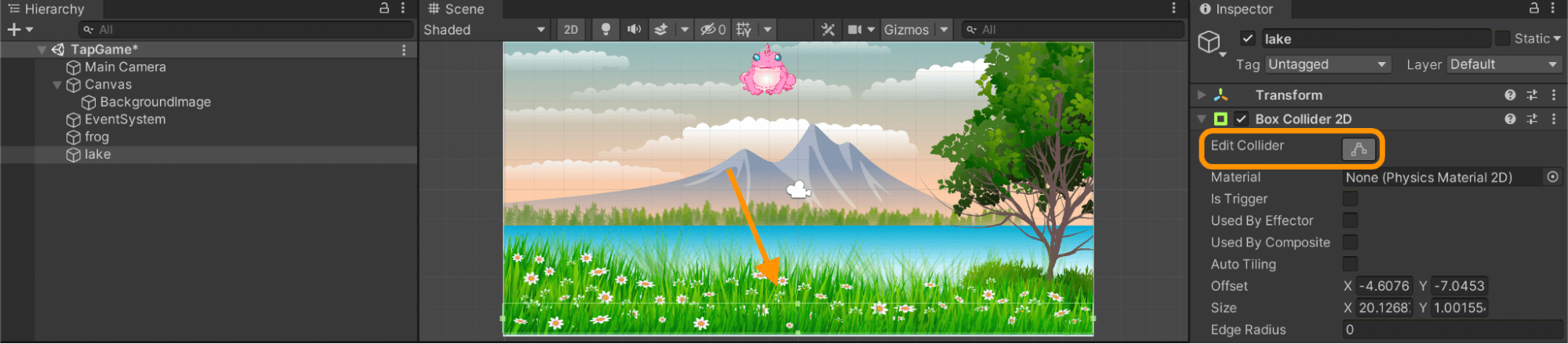
Task: Click the Scene view search field
Action: (x=1073, y=29)
